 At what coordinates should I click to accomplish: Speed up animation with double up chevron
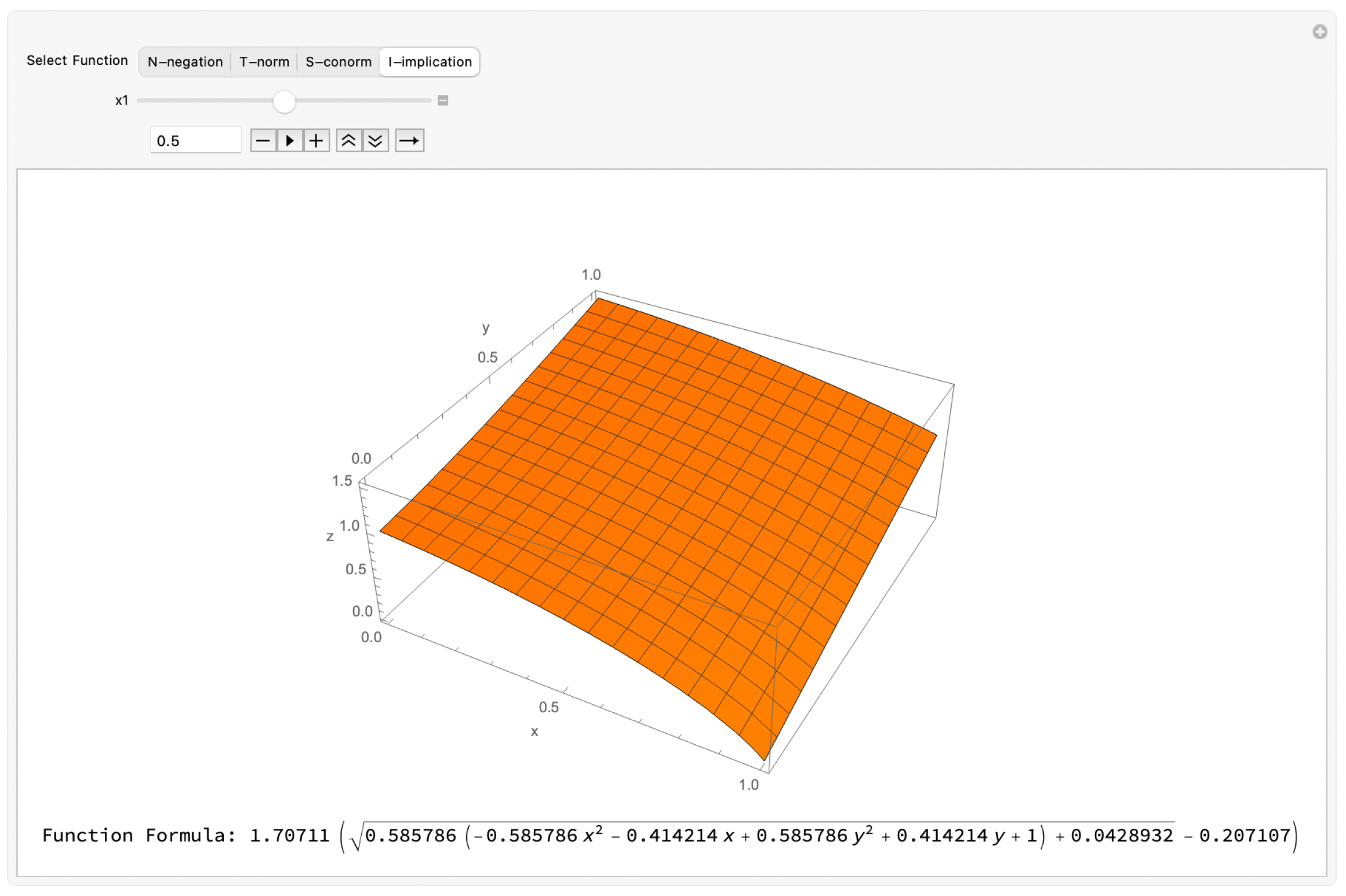[348, 141]
